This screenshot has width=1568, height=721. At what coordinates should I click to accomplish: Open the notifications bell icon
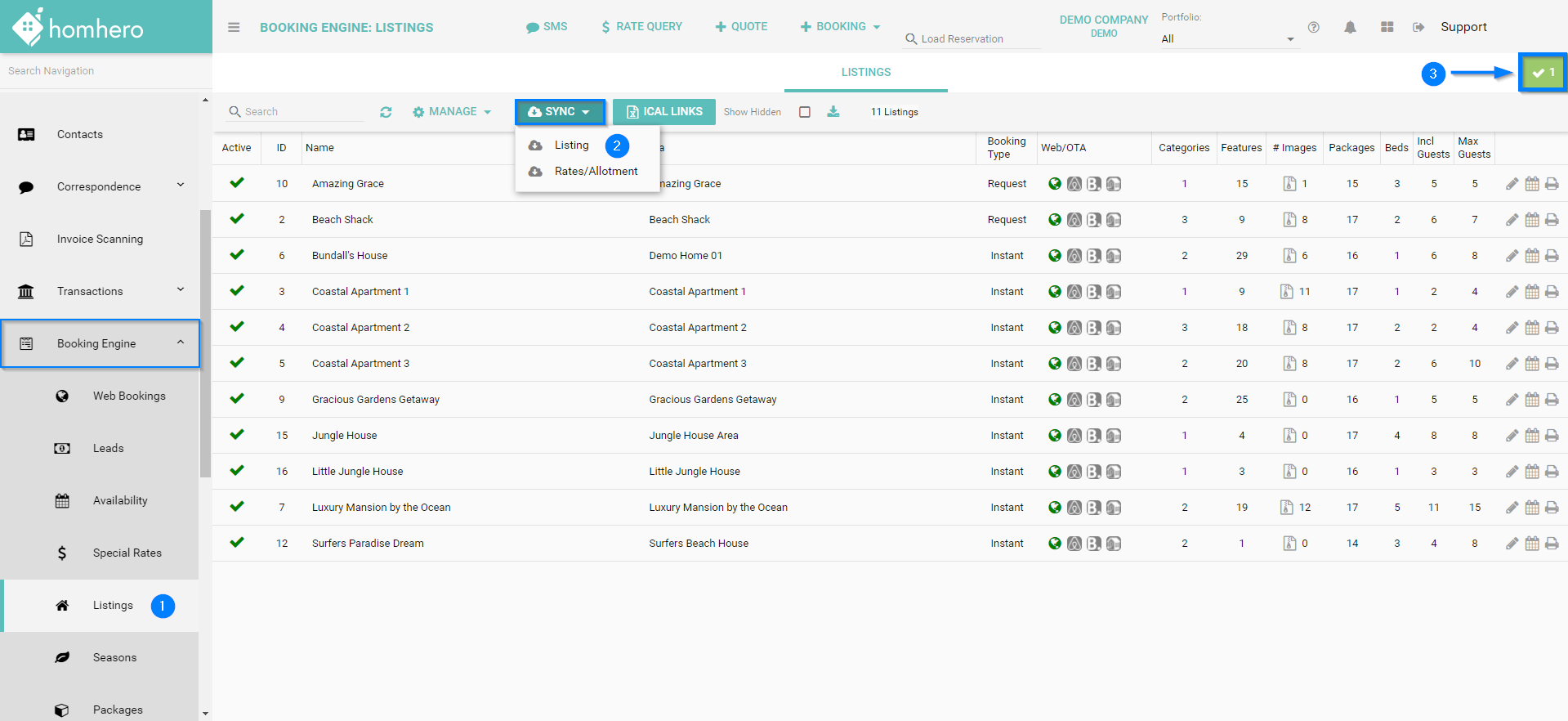(x=1350, y=27)
